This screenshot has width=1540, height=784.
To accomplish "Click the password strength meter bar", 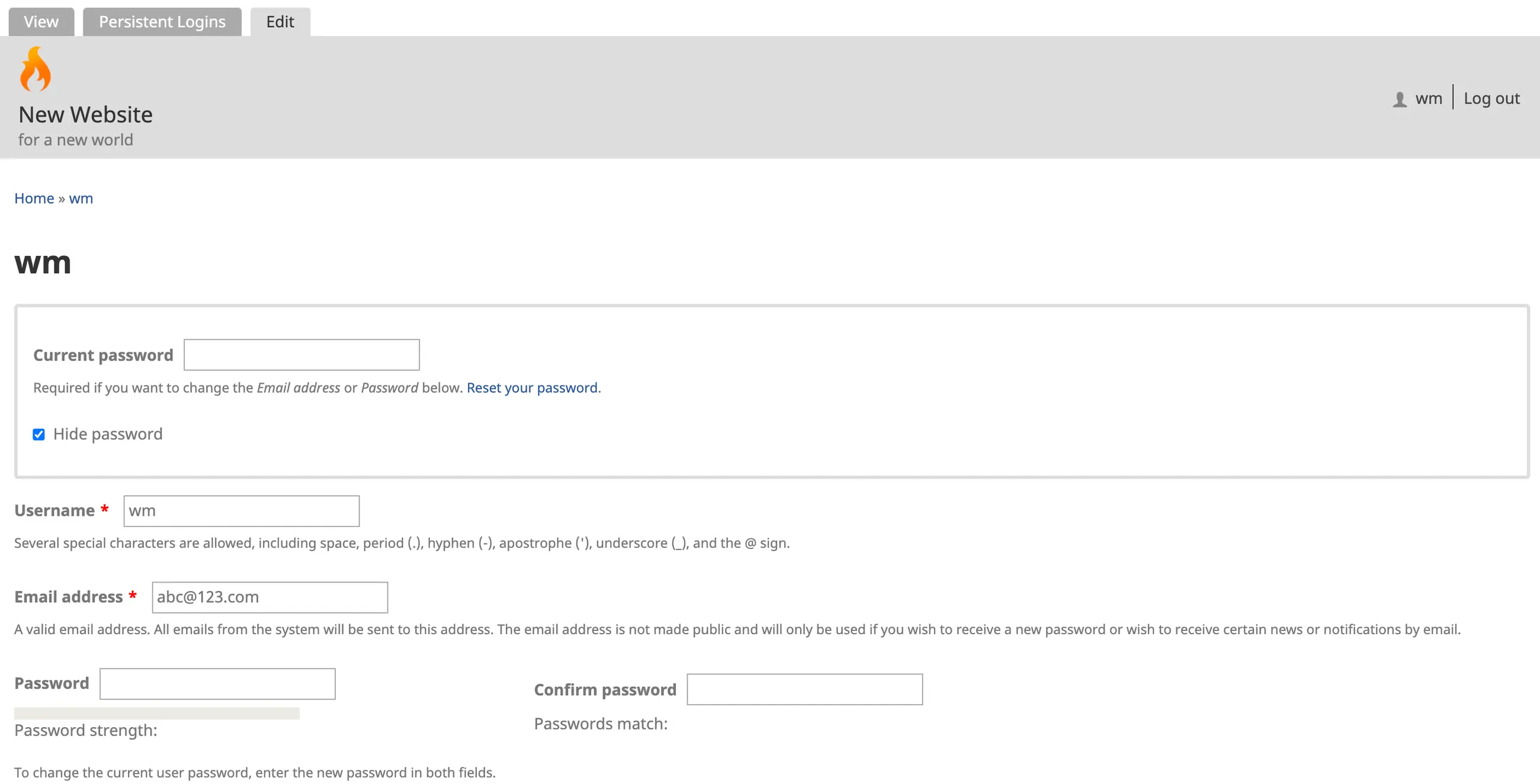I will pyautogui.click(x=156, y=714).
